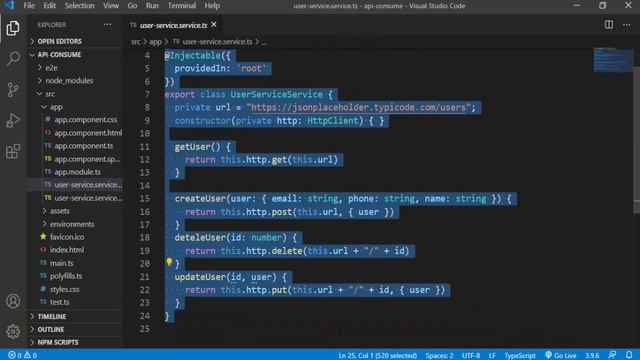Open app.module.ts file
This screenshot has width=640, height=360.
(76, 172)
